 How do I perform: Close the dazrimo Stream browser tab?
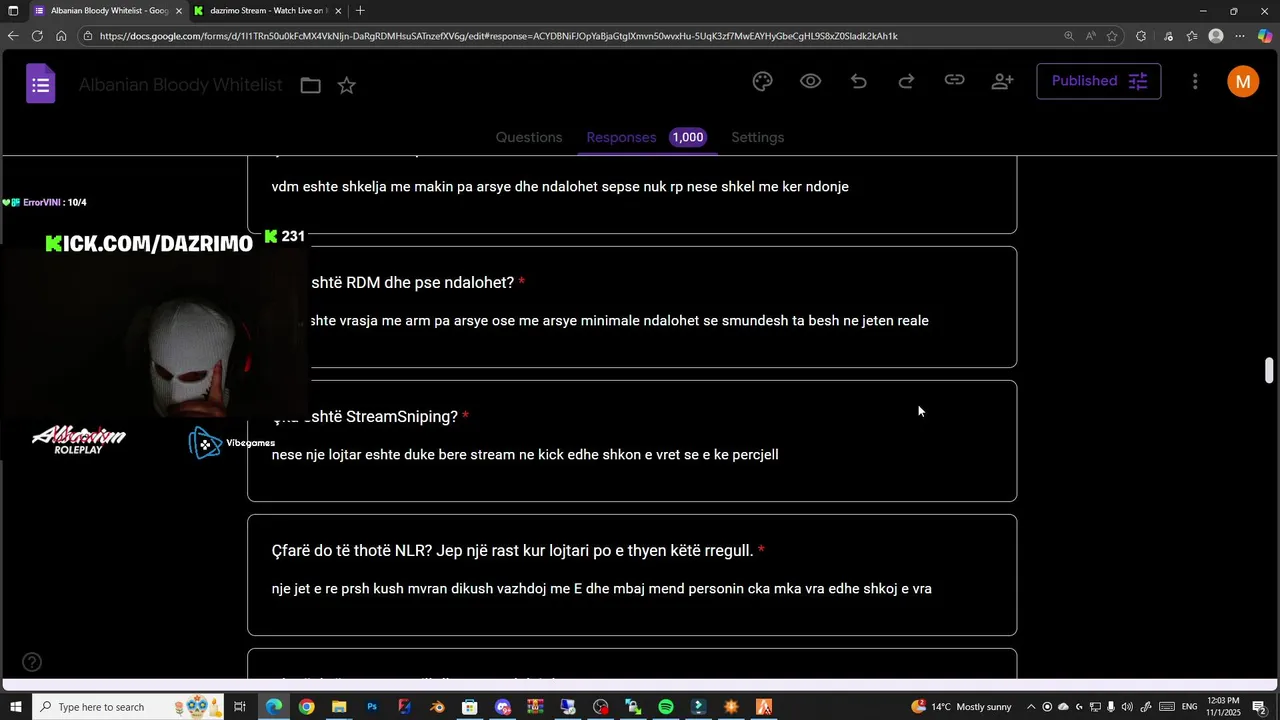click(338, 11)
